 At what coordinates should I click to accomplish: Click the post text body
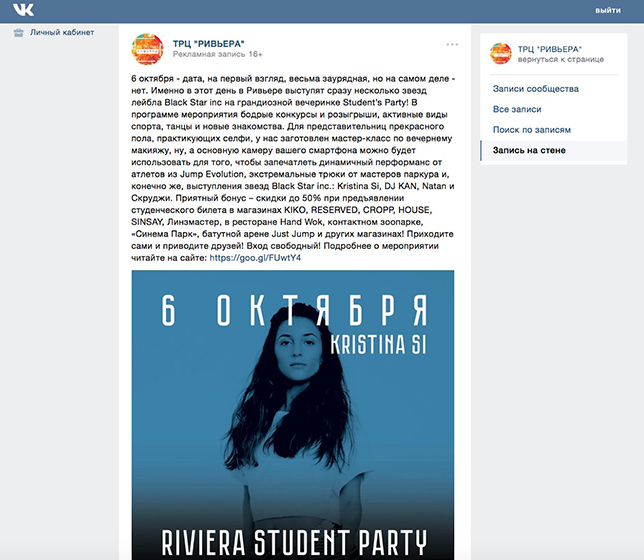click(293, 168)
